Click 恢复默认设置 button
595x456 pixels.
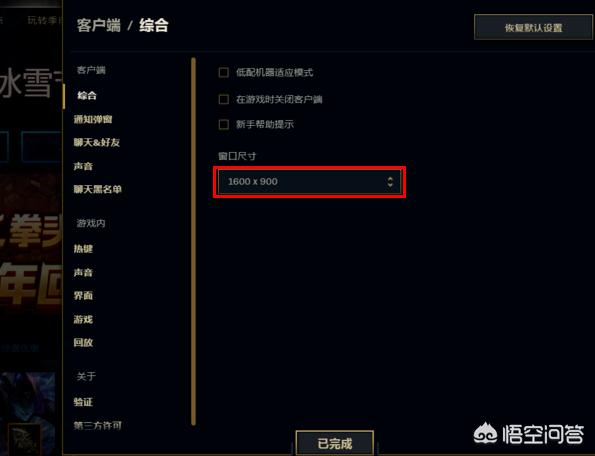[533, 27]
